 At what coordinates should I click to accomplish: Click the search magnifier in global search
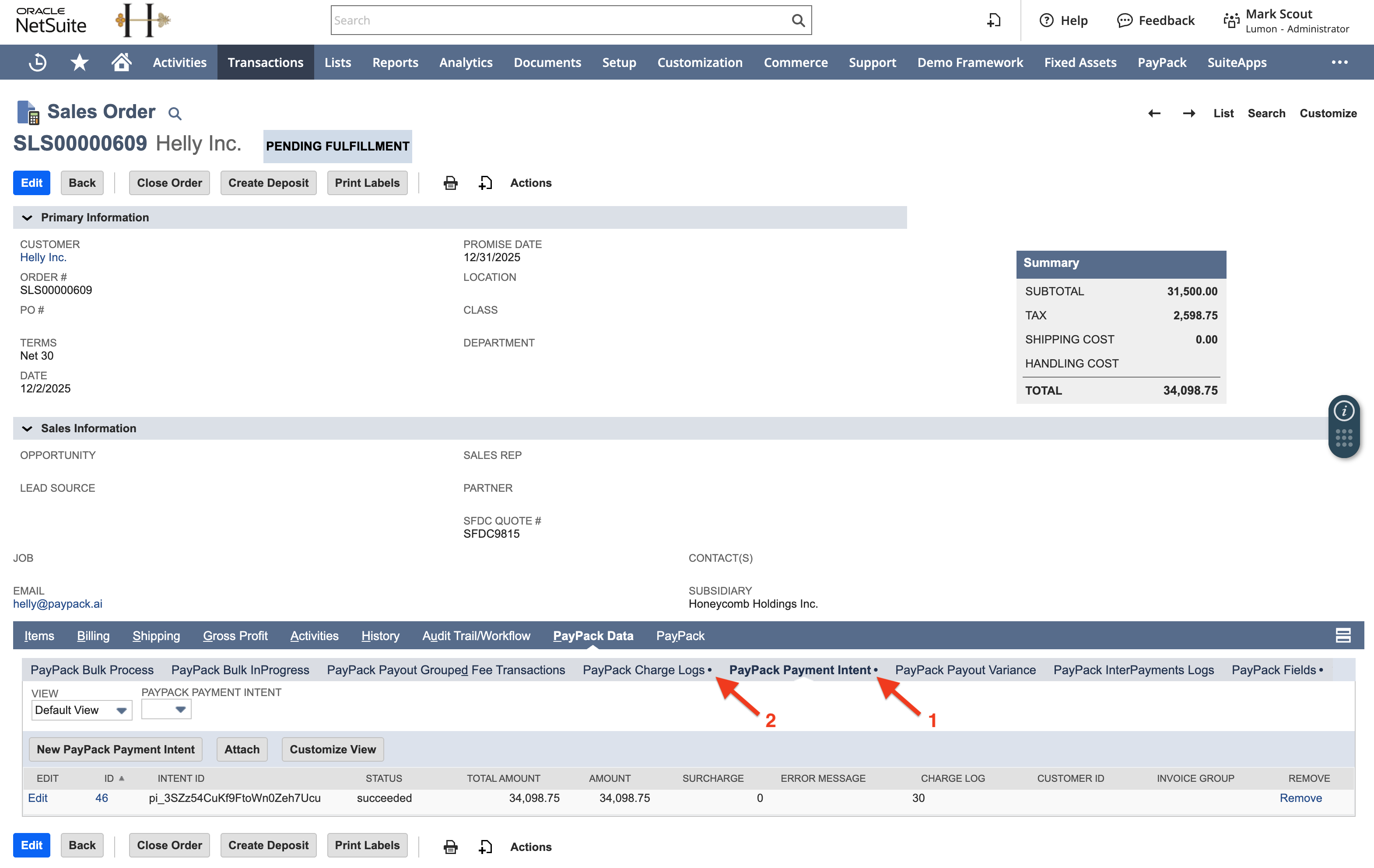pyautogui.click(x=798, y=21)
